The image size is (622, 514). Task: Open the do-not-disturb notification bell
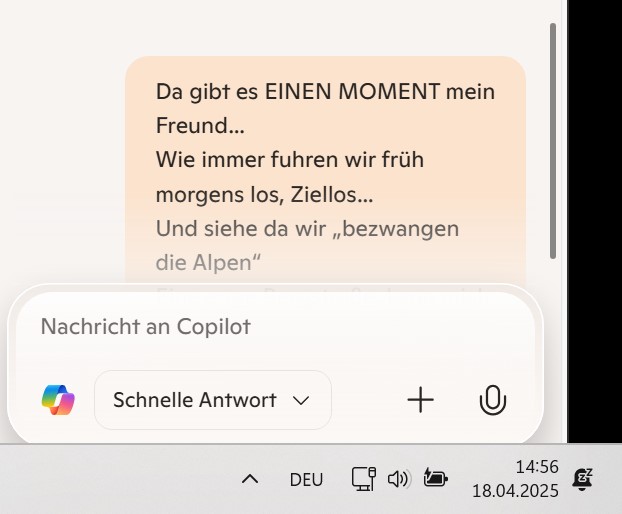[x=582, y=479]
